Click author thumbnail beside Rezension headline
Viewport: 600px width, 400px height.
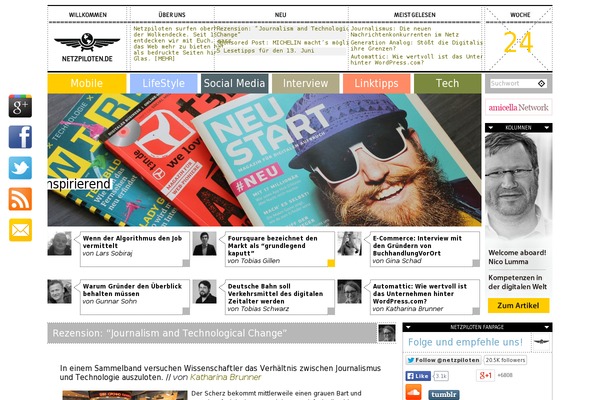pos(387,333)
